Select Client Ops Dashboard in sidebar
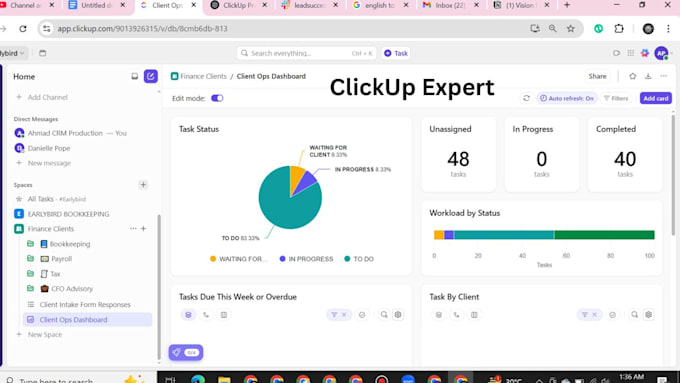Viewport: 680px width, 383px height. coord(87,320)
